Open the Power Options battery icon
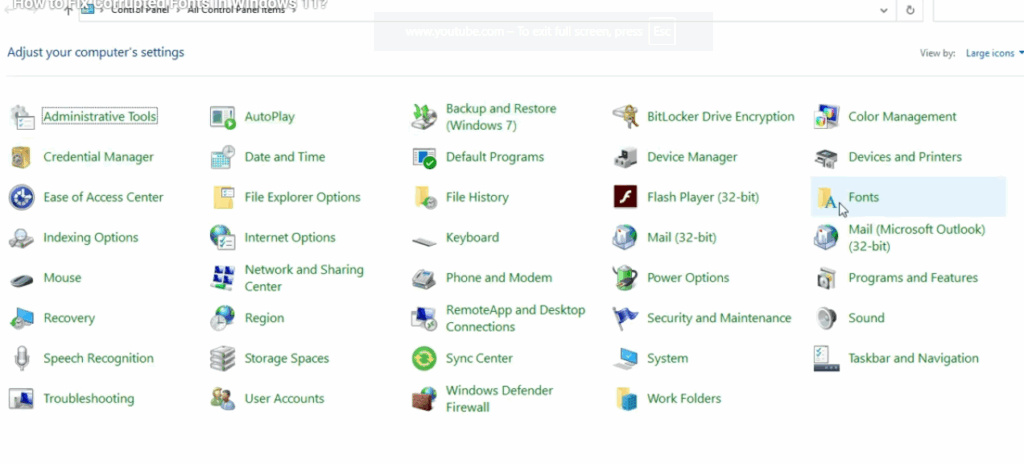Screen dimensions: 1024x464 (625, 278)
